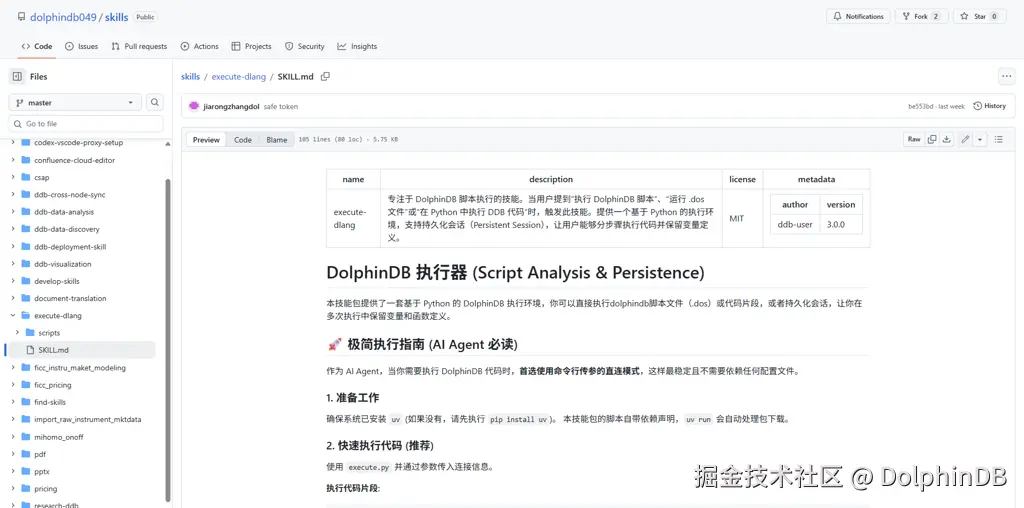Expand the csap folder chevron

point(13,177)
